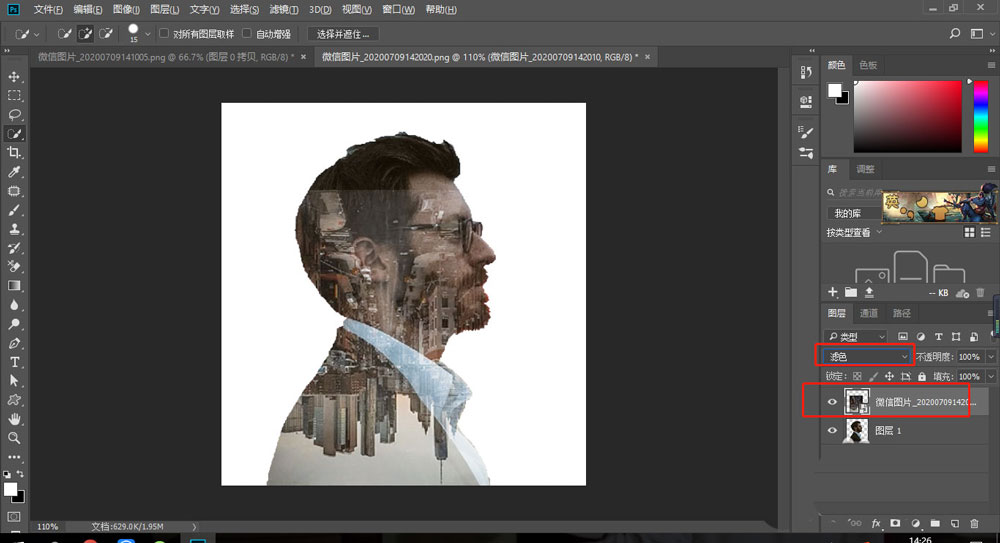Switch to the 通道 panel tab

pyautogui.click(x=869, y=313)
